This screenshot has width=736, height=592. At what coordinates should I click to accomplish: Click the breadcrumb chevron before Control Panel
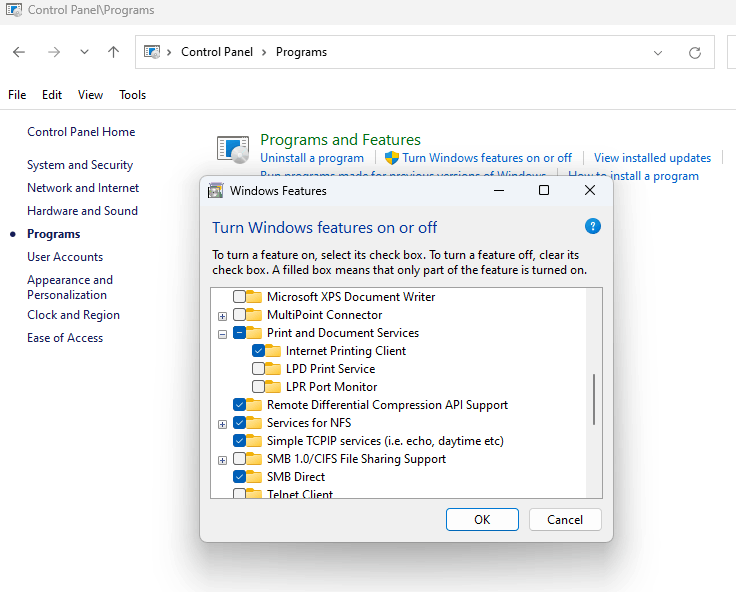tap(169, 52)
